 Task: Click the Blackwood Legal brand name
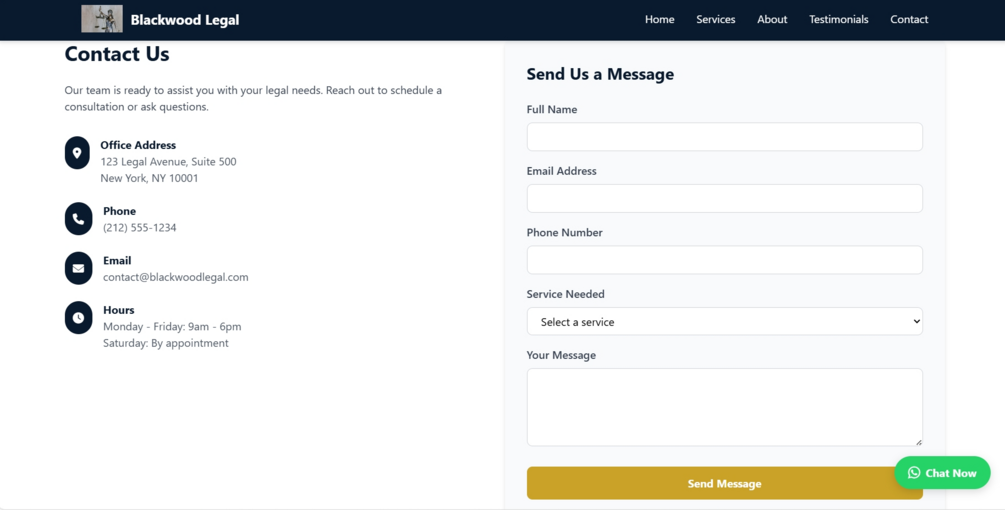[185, 19]
